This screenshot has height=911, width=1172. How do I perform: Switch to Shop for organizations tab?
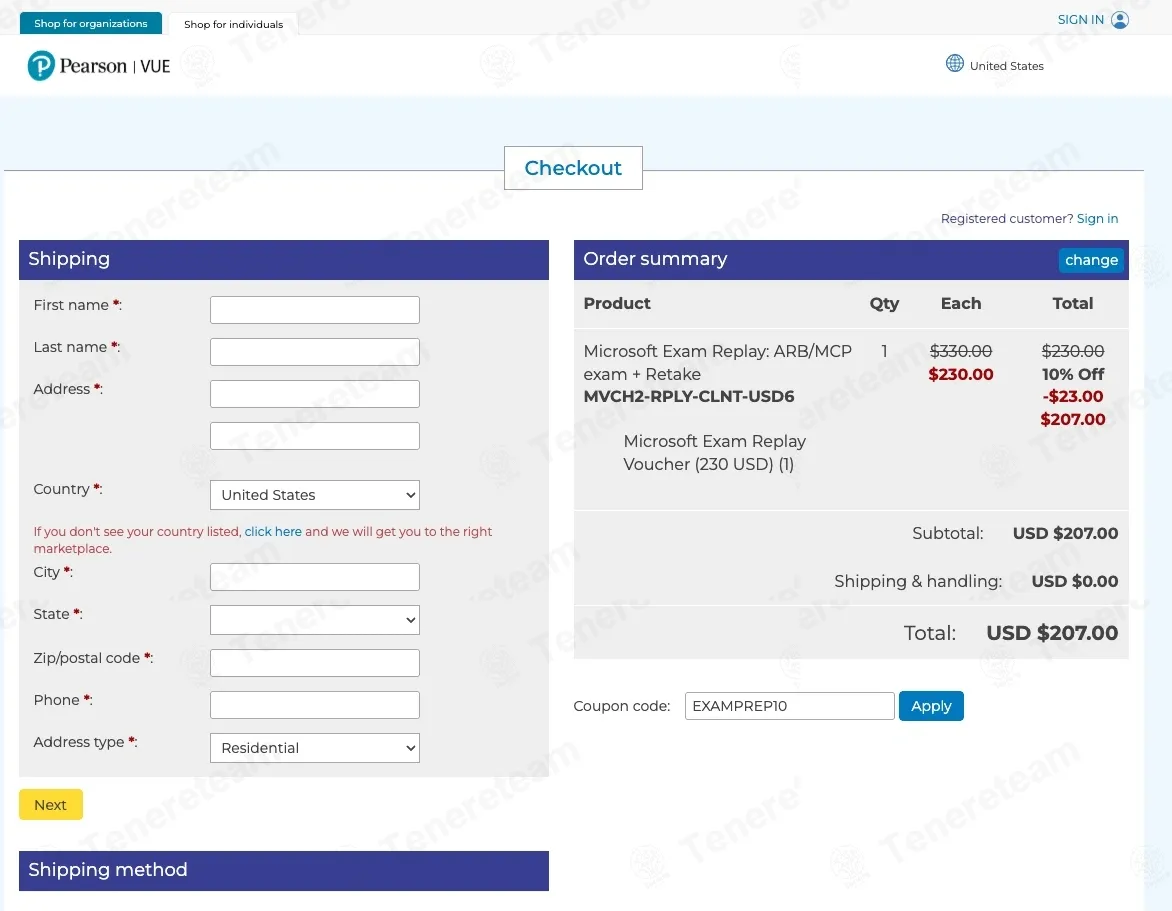pyautogui.click(x=90, y=23)
